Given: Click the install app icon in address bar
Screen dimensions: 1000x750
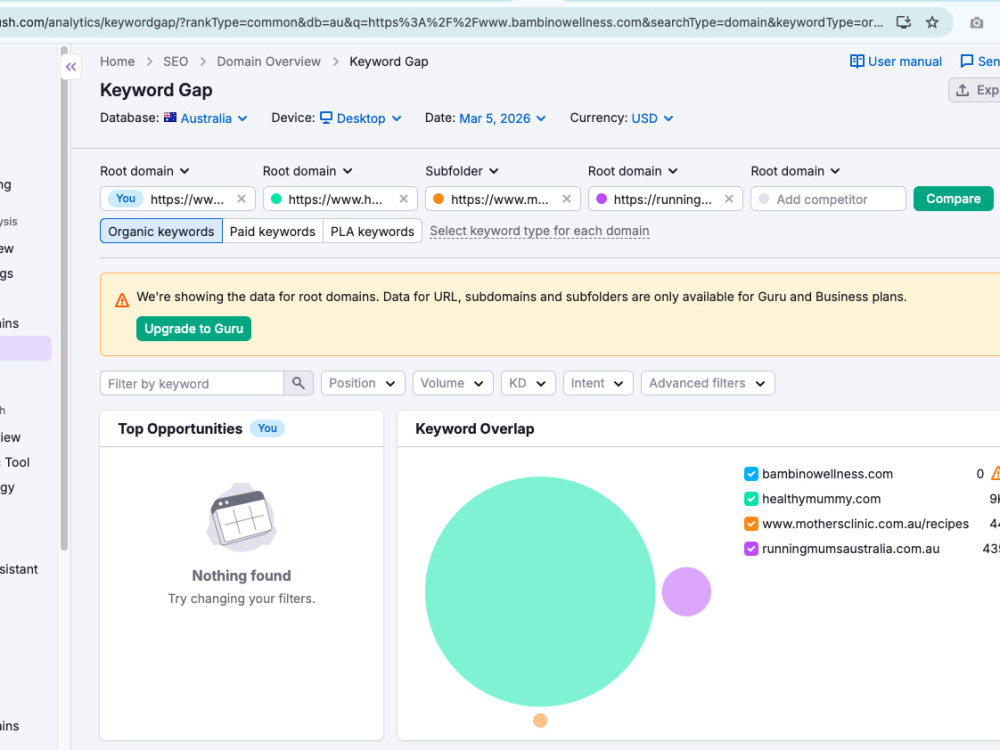Looking at the screenshot, I should point(903,22).
